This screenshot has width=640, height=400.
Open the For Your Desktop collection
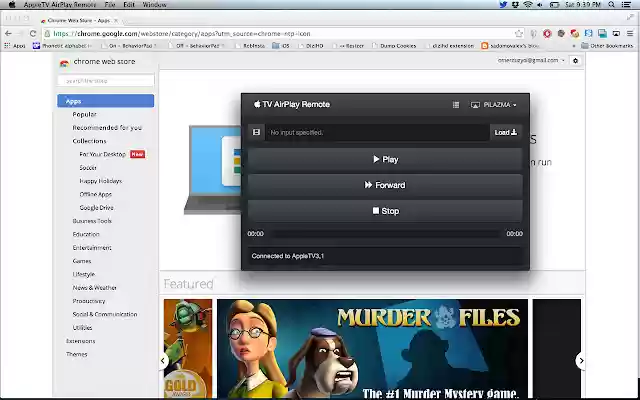102,154
